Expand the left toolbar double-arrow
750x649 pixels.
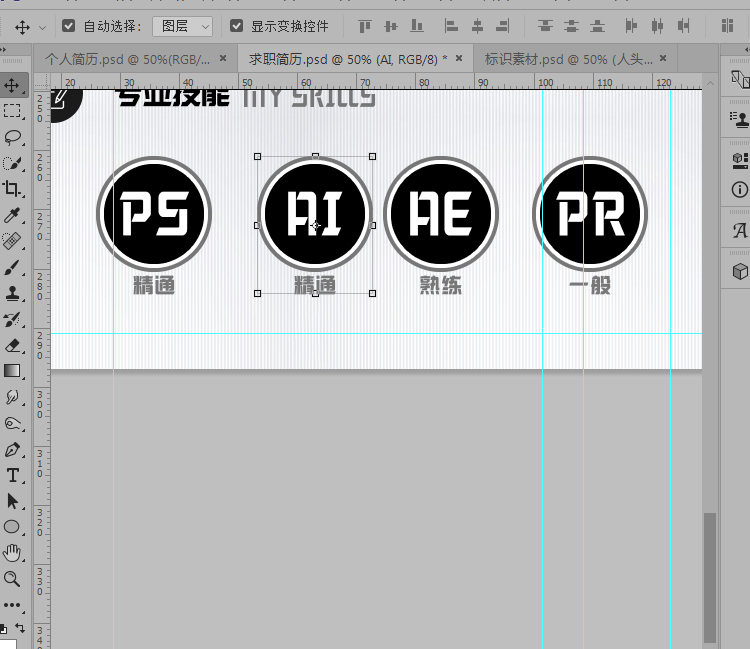pos(4,49)
